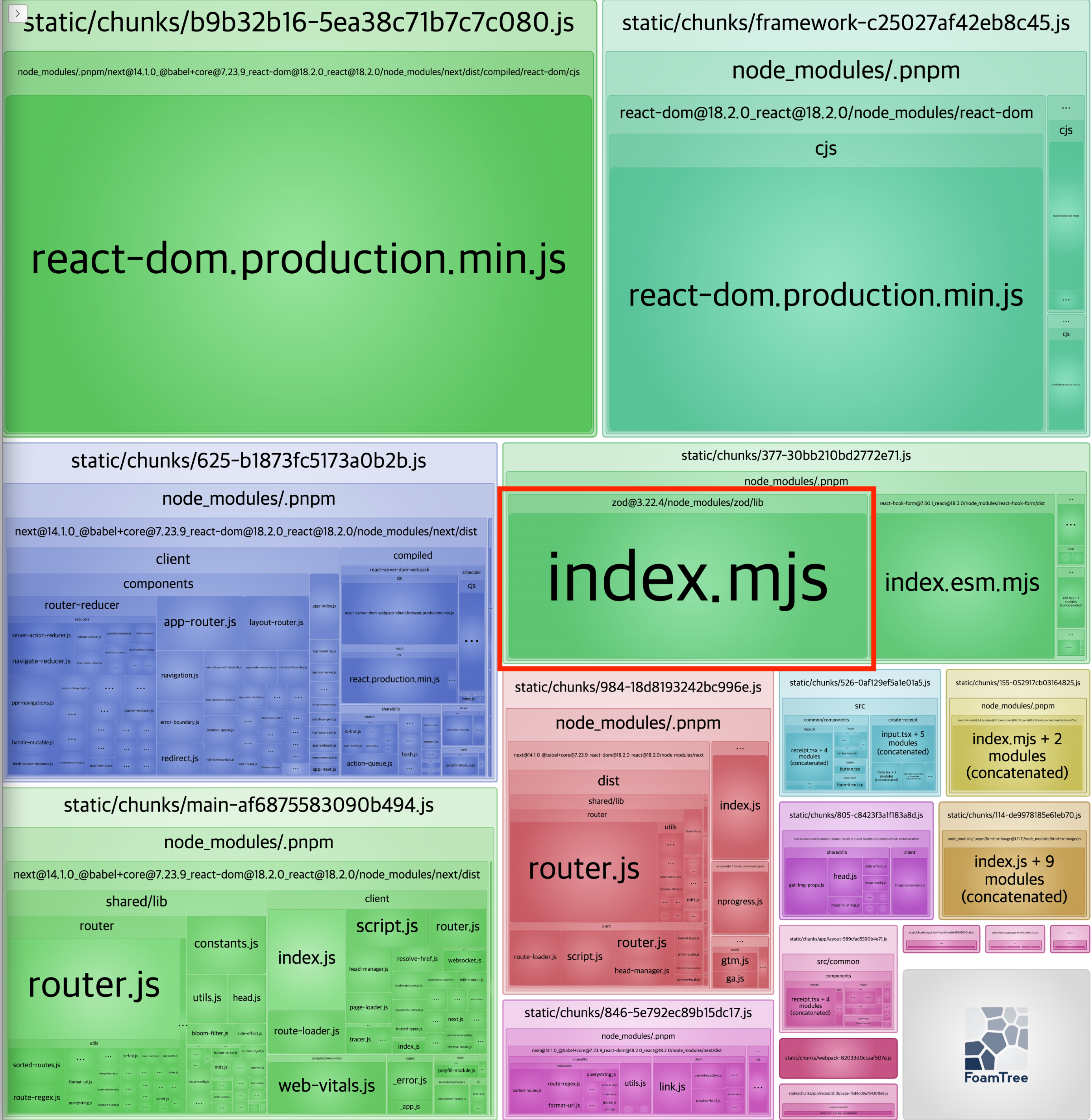Select the web-vitals.js module block
The width and height of the screenshot is (1092, 1120).
point(326,1086)
